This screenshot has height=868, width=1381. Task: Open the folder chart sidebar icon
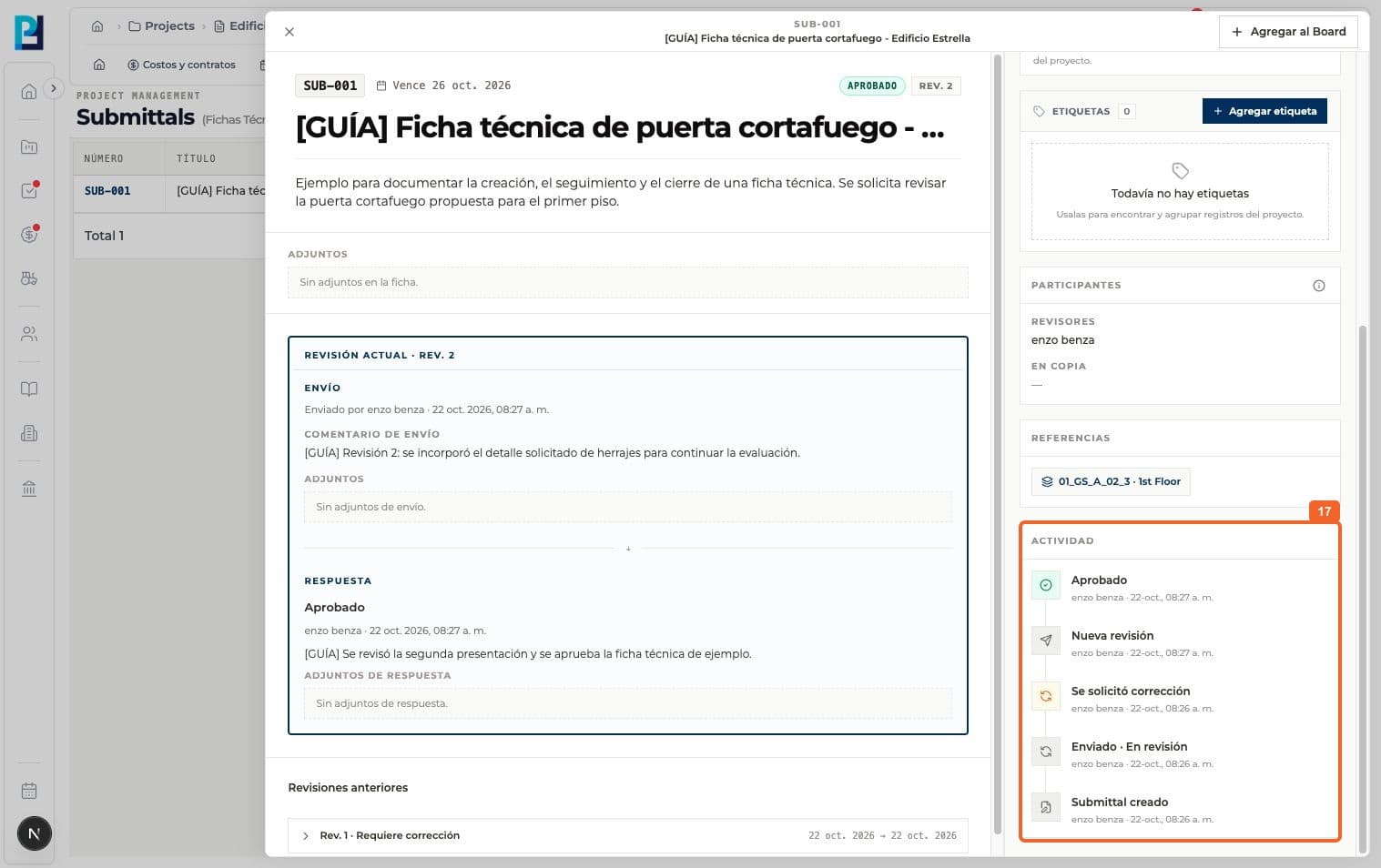[x=29, y=146]
